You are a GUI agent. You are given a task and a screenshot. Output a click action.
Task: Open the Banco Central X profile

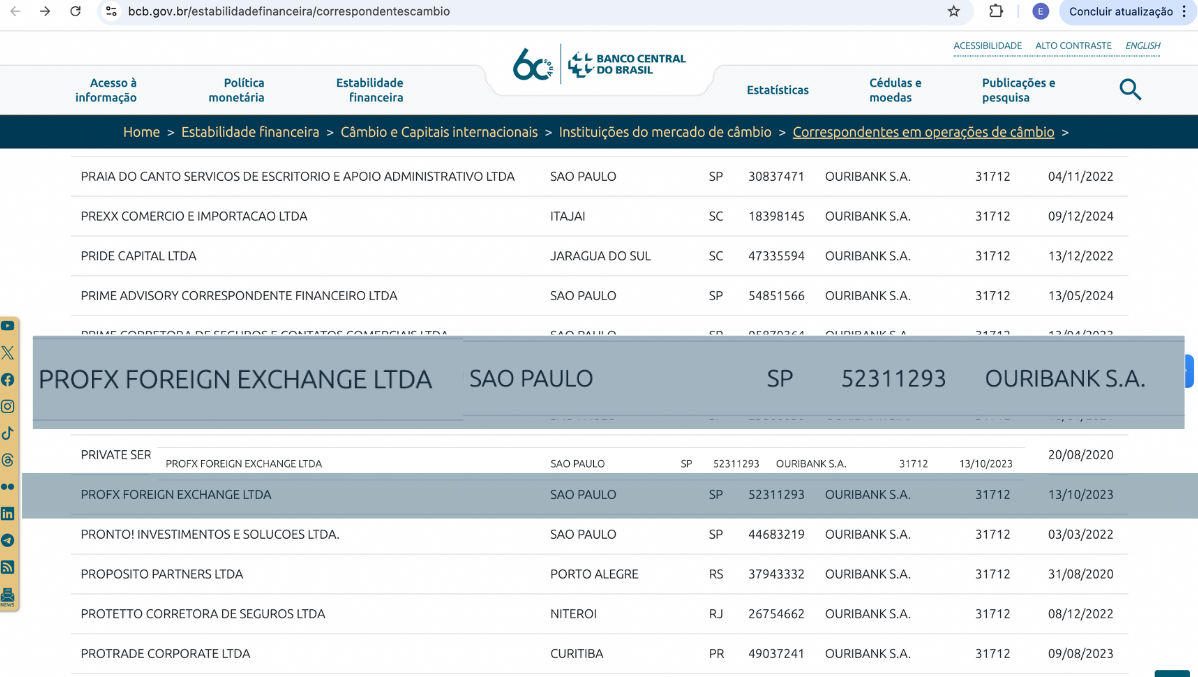(x=8, y=353)
